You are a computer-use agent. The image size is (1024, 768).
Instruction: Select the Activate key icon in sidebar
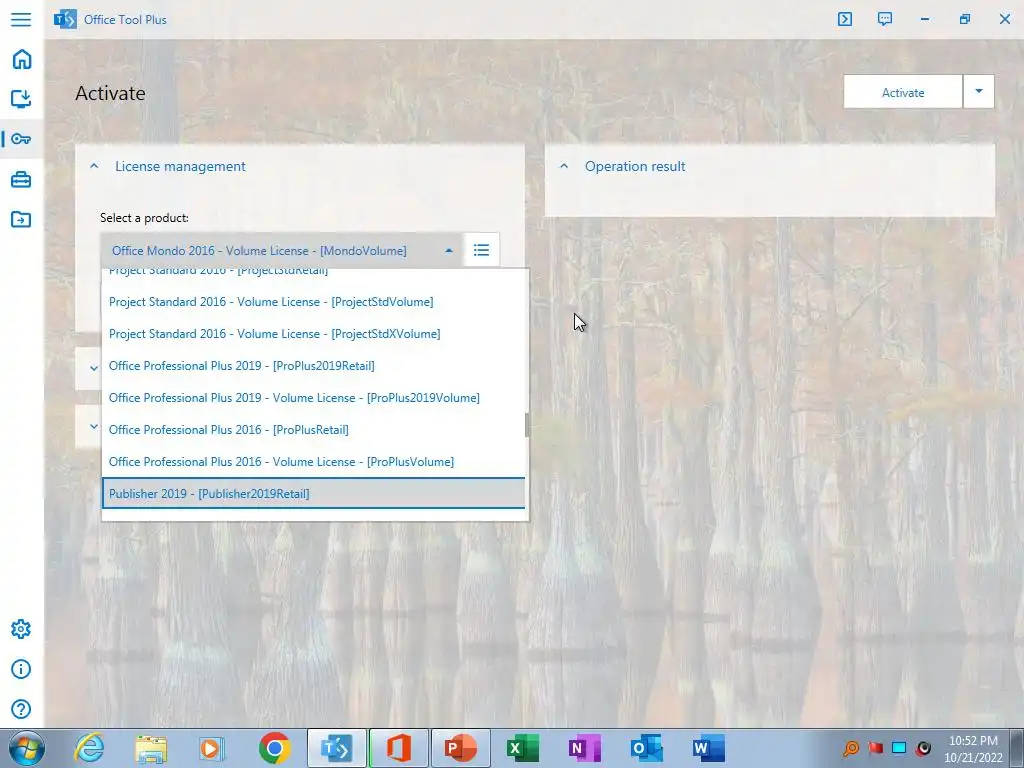21,139
